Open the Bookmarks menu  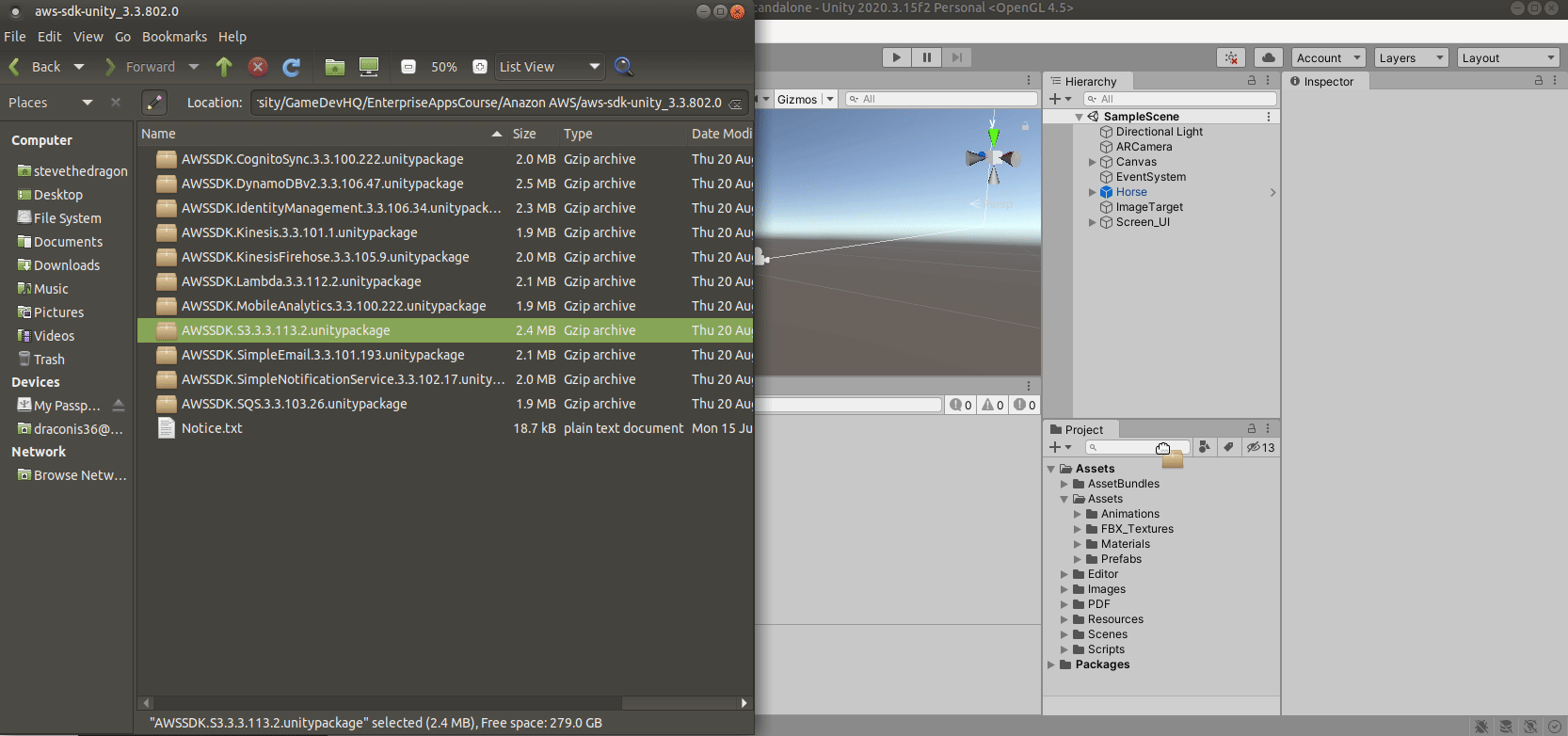[x=175, y=37]
